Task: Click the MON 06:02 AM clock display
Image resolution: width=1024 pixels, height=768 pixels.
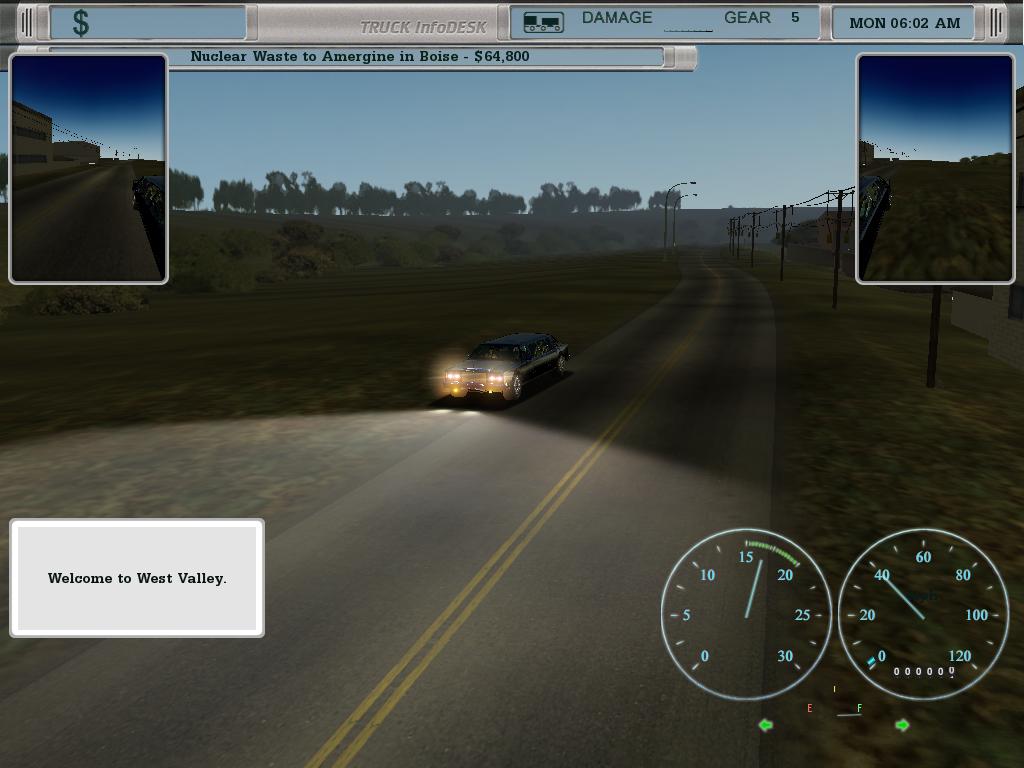Action: 904,23
